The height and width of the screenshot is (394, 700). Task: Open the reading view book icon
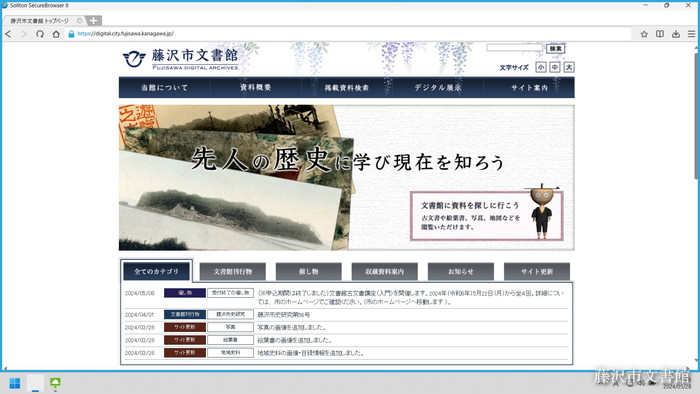click(660, 34)
